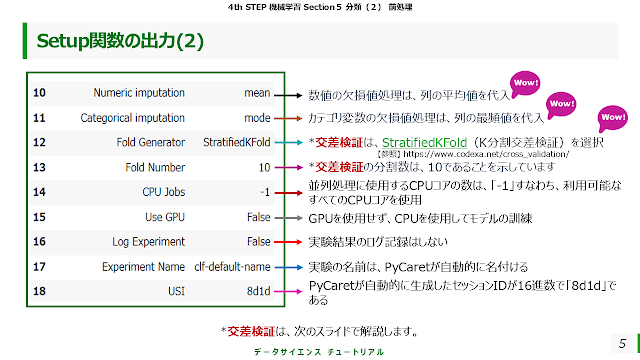640x360 pixels.
Task: Click the '8d1d' USI value
Action: (258, 291)
